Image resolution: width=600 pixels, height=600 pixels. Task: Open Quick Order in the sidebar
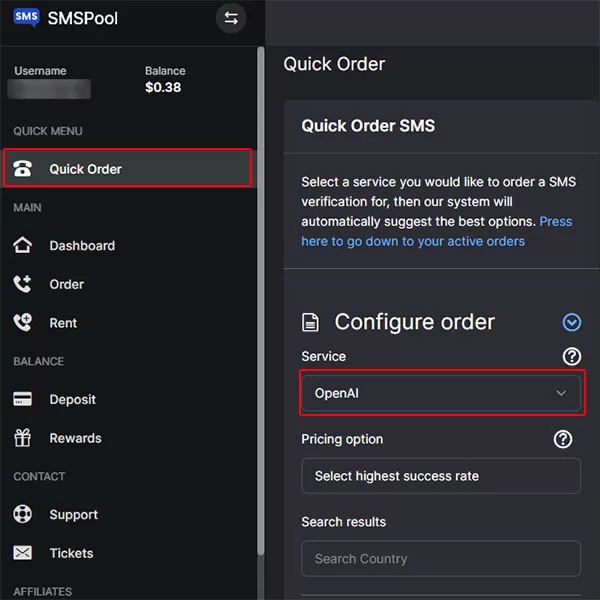(127, 168)
